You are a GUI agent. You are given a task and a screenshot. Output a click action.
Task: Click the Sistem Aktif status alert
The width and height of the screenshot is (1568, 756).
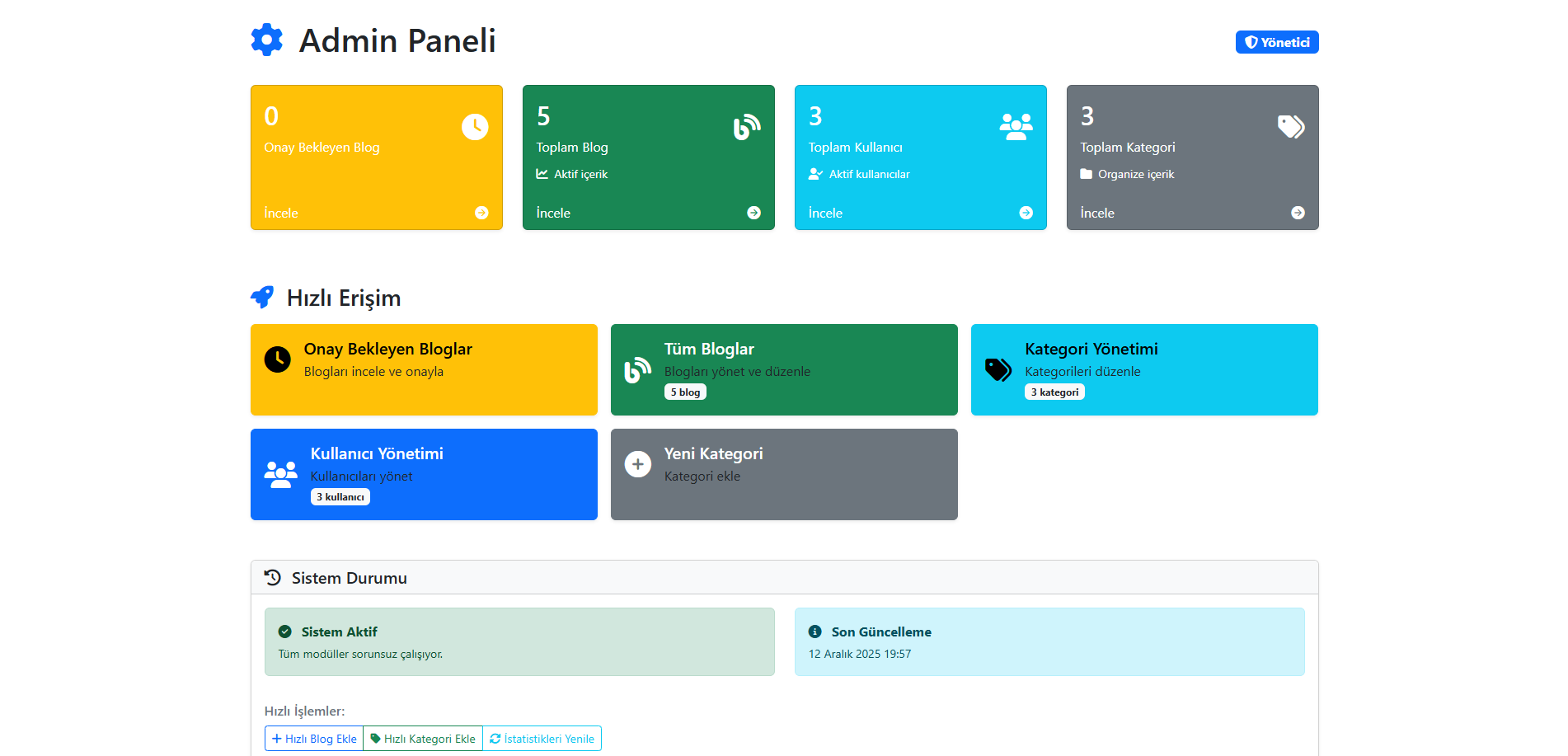tap(519, 641)
